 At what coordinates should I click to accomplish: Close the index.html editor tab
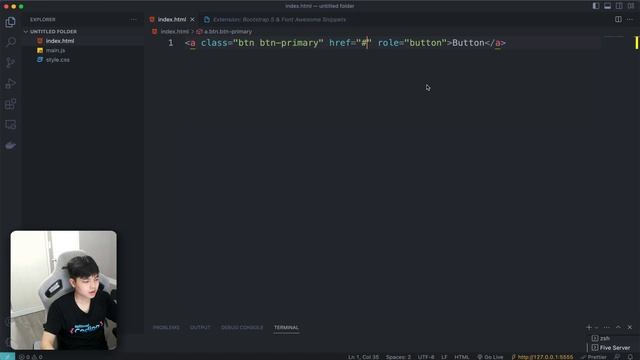[192, 20]
